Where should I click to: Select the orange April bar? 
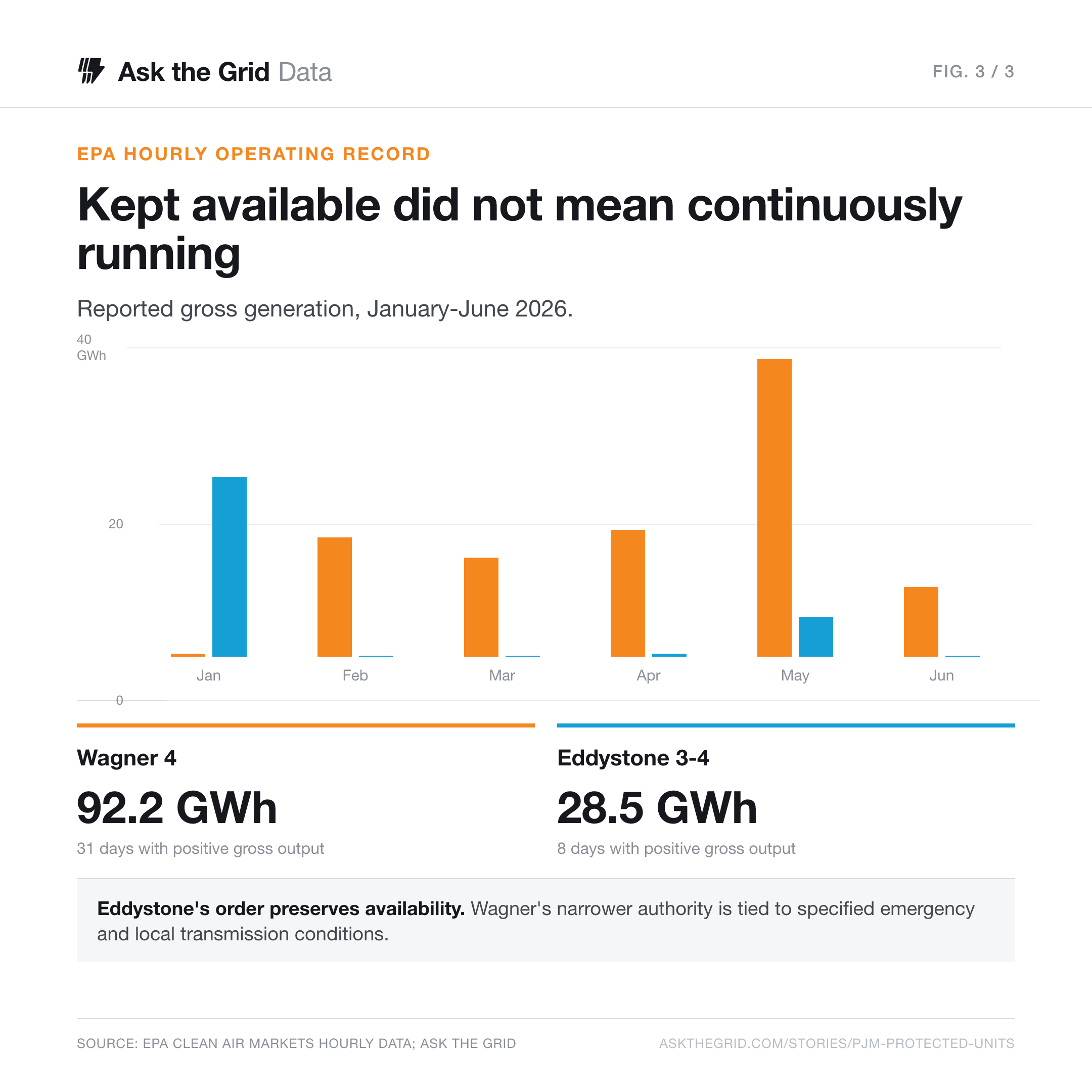pos(628,593)
